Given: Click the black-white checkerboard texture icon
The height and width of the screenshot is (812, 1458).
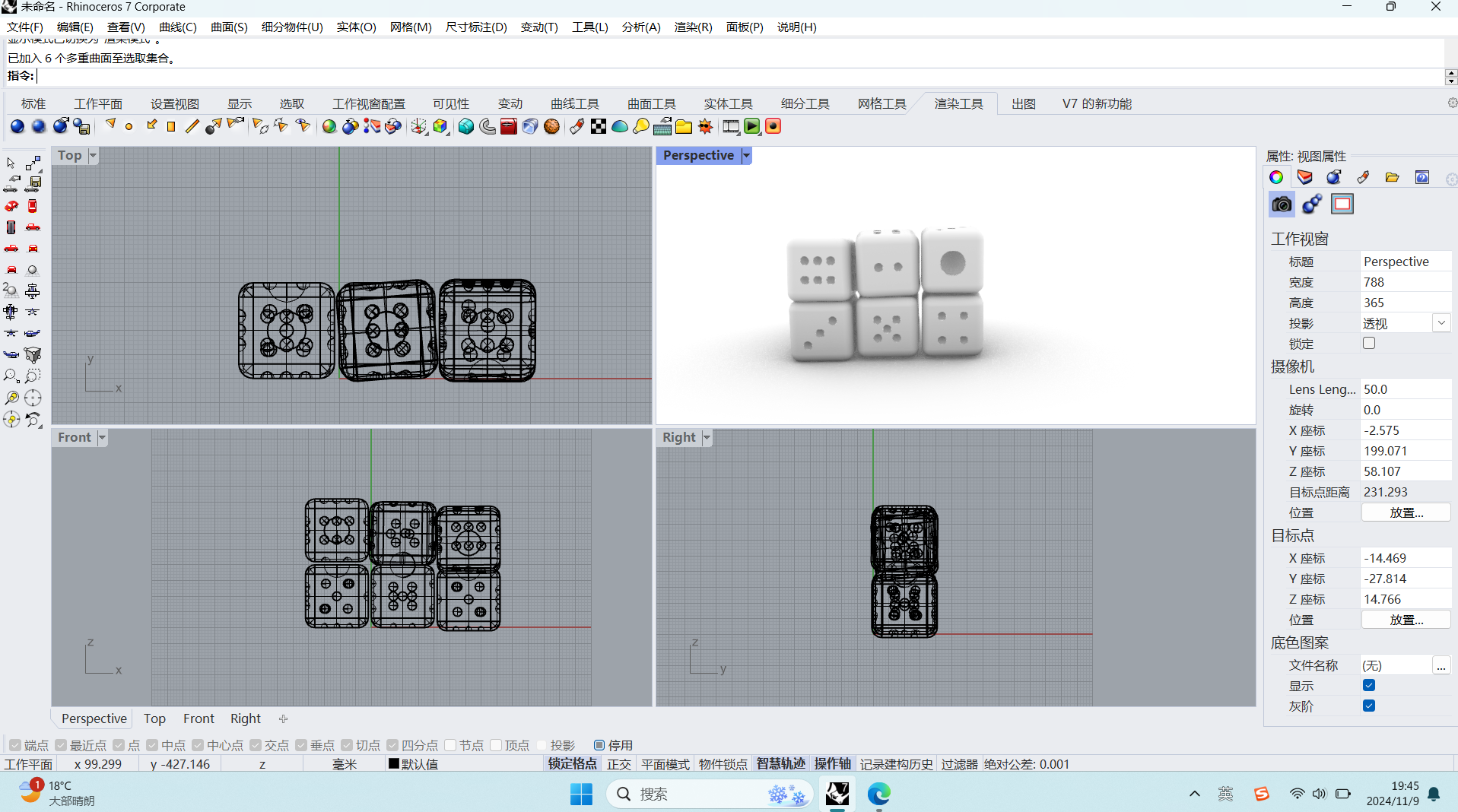Looking at the screenshot, I should [599, 126].
